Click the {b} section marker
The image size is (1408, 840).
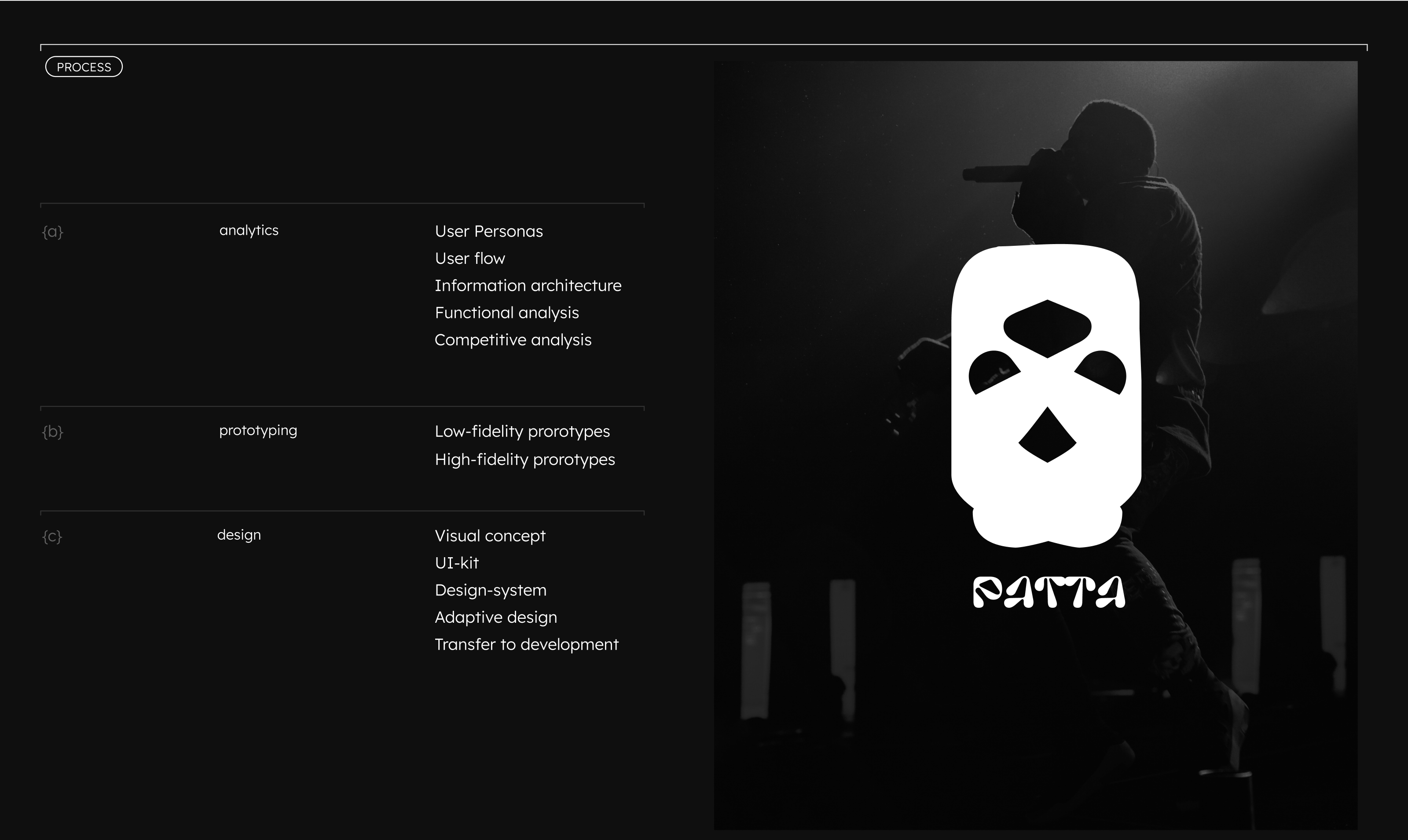53,432
